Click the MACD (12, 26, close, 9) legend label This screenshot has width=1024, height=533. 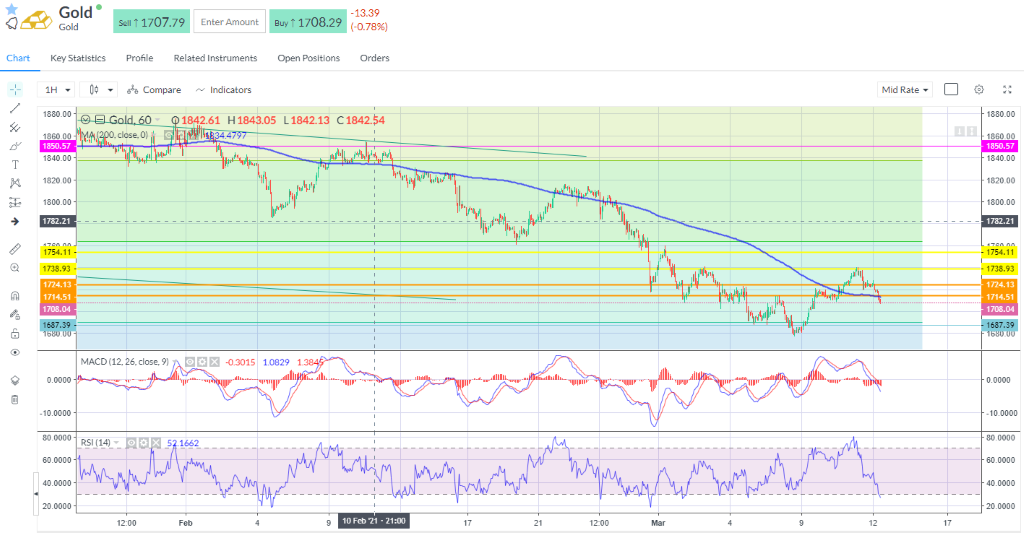coord(124,362)
